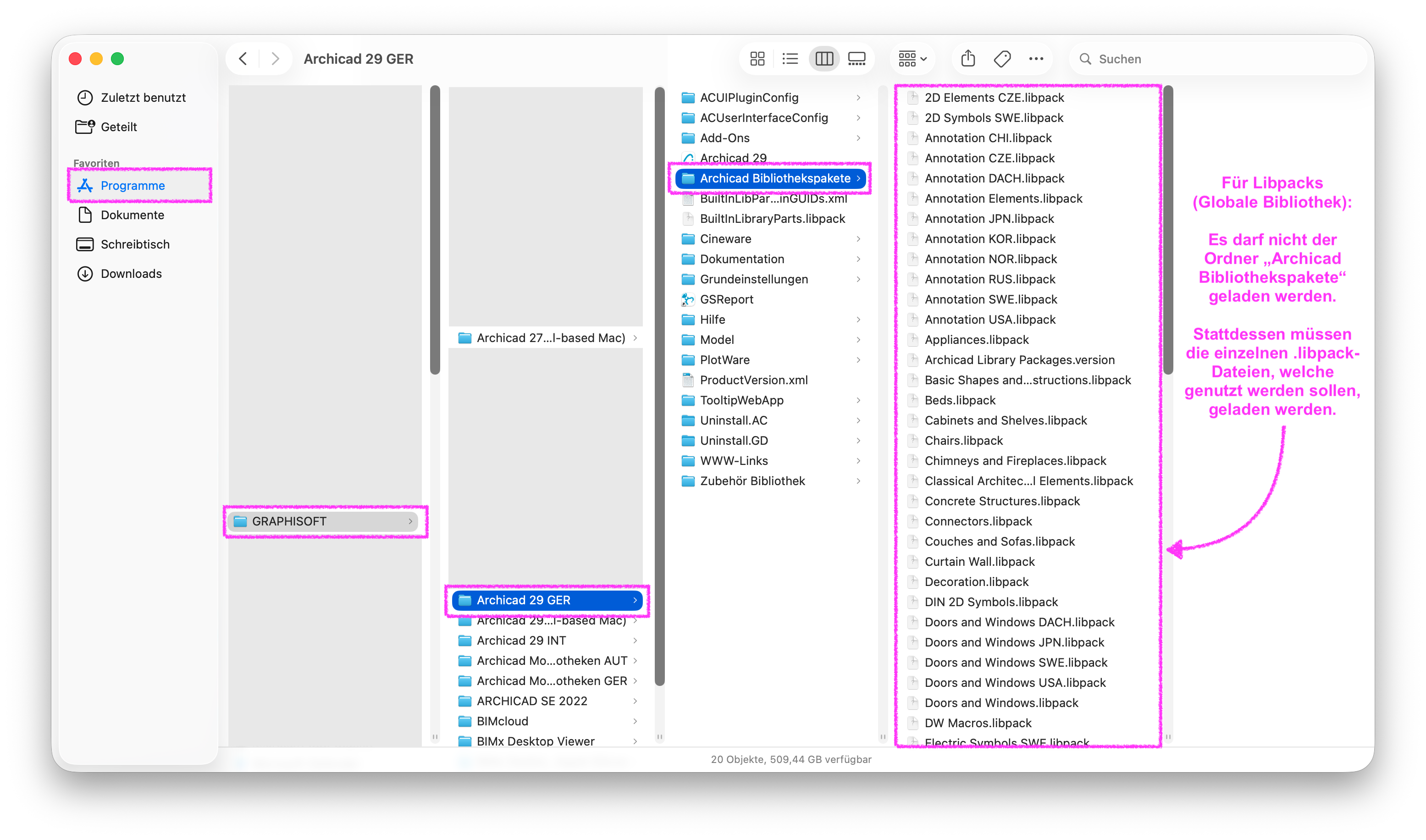Screen dimensions: 1426x840
Task: Select Curtain Wall.libpack file
Action: (x=1028, y=562)
